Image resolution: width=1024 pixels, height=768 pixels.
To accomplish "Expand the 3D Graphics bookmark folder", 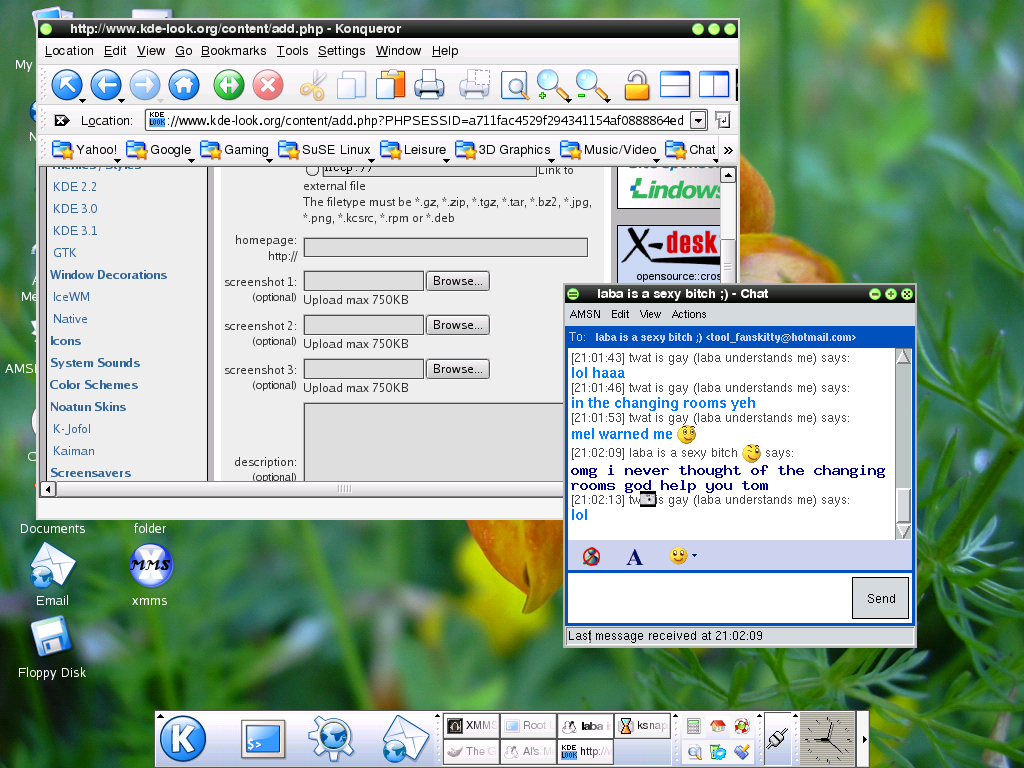I will (x=504, y=150).
